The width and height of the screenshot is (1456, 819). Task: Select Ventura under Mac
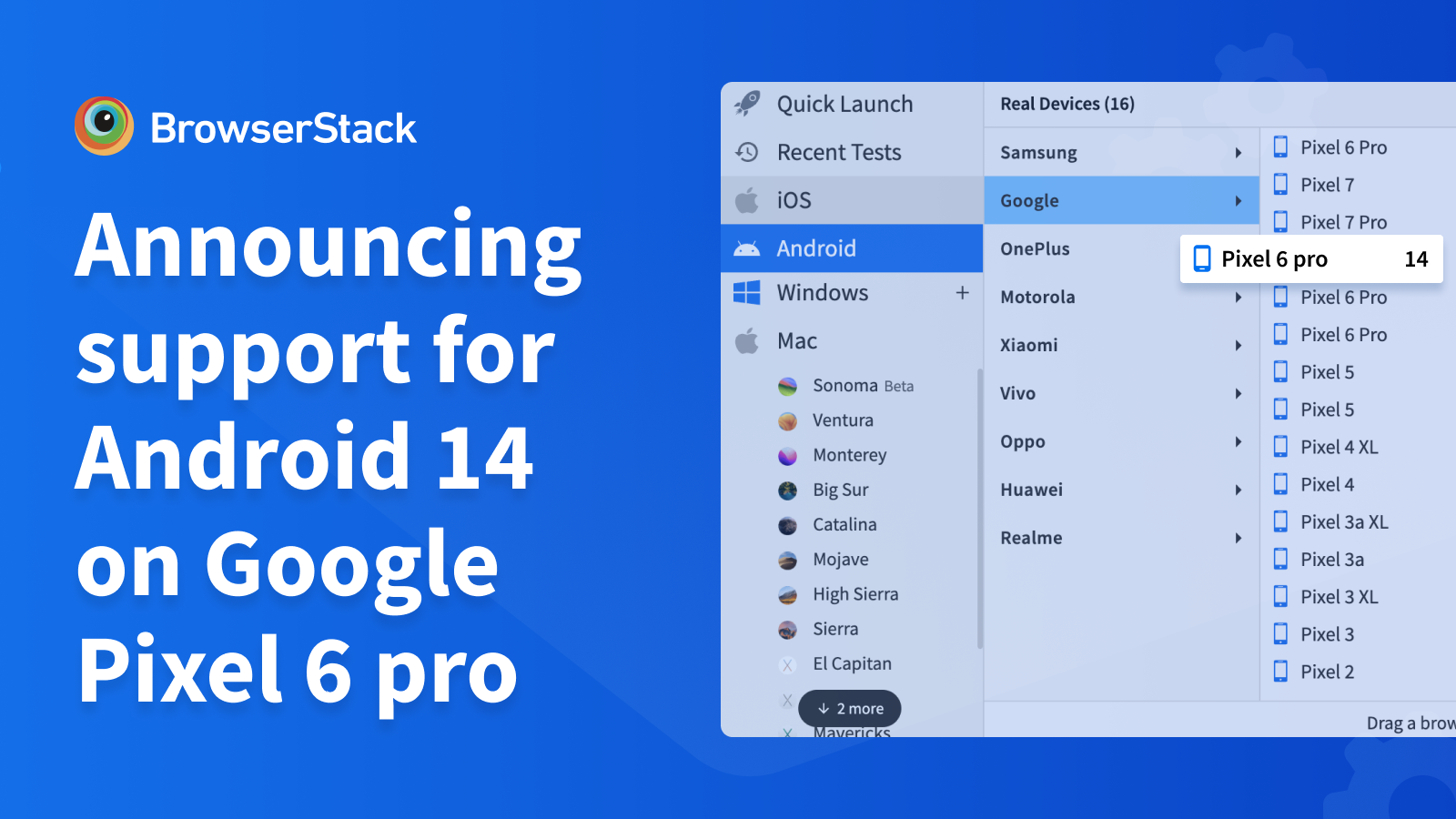tap(843, 420)
